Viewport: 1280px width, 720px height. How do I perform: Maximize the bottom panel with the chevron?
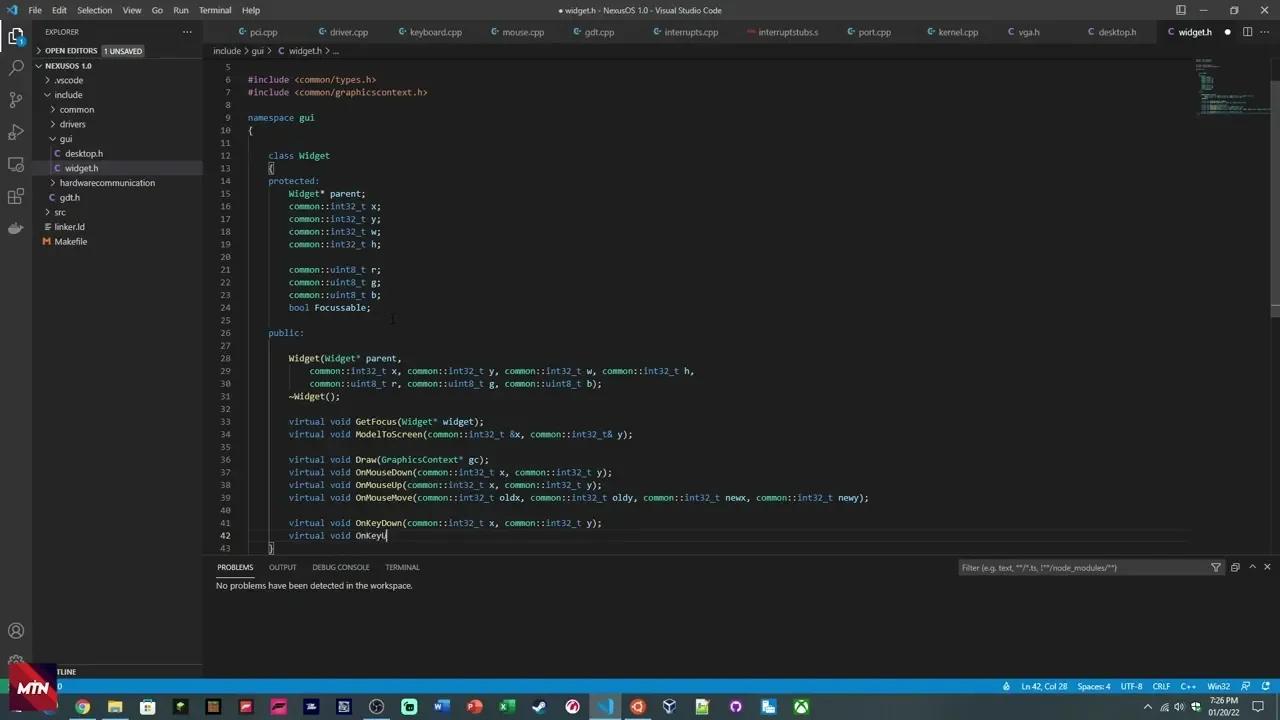click(1252, 567)
